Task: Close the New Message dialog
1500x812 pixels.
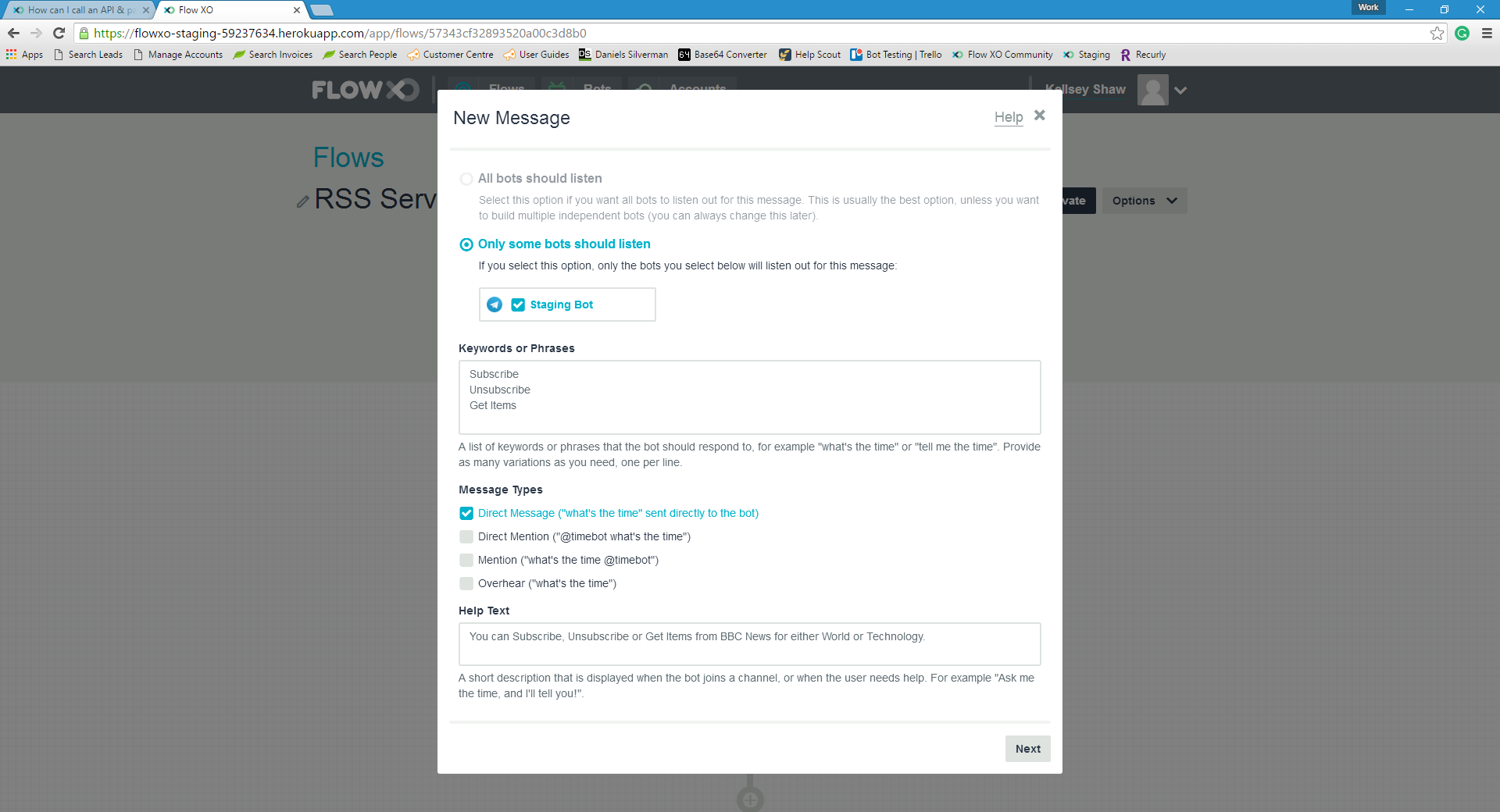Action: 1039,116
